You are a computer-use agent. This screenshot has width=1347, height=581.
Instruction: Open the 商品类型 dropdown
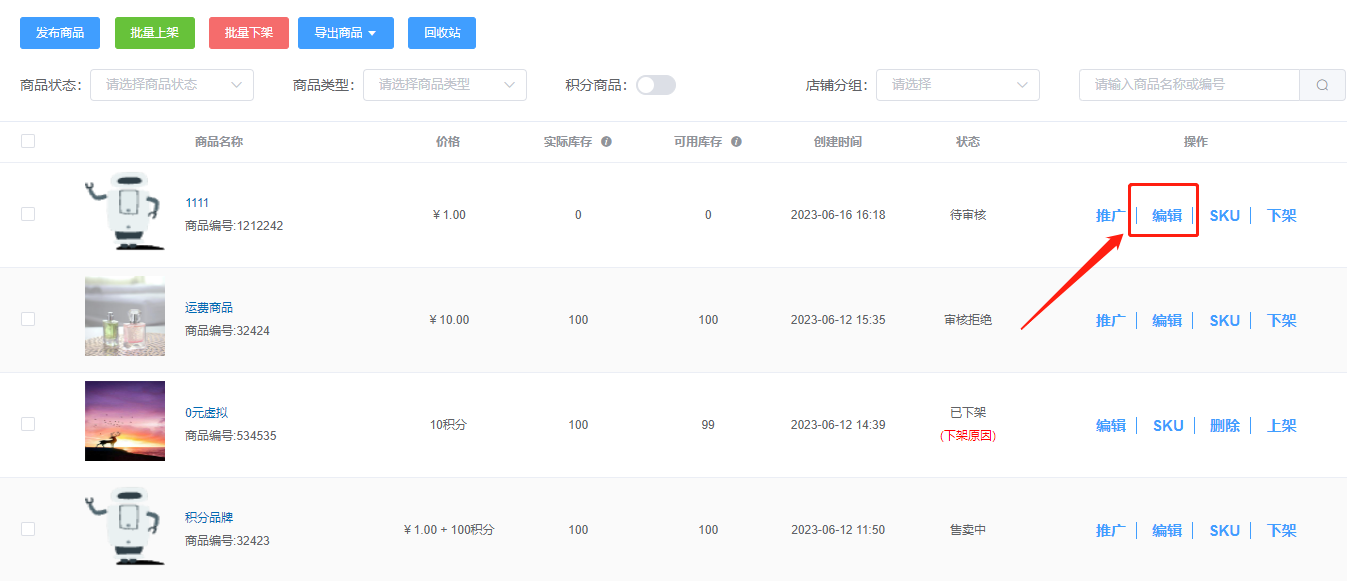tap(445, 85)
